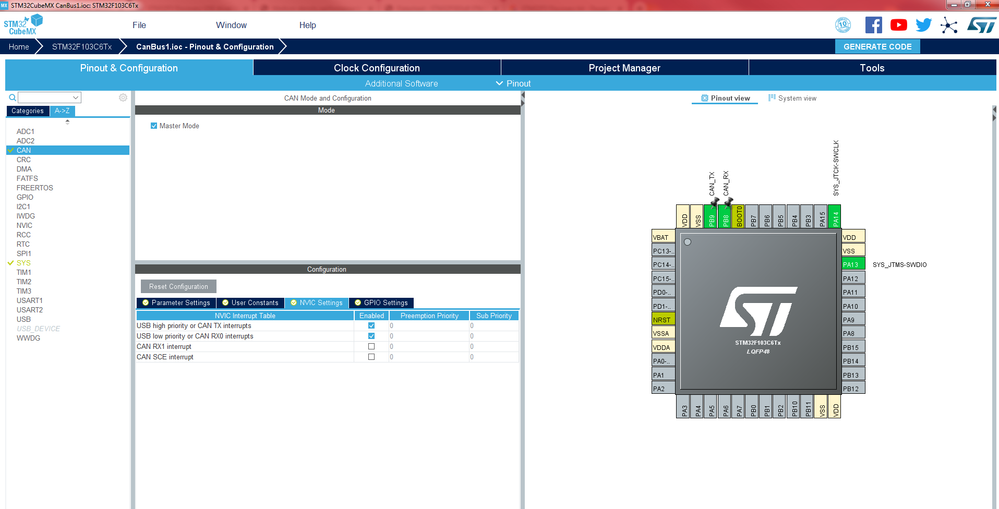Select the VBAT pin

click(663, 237)
